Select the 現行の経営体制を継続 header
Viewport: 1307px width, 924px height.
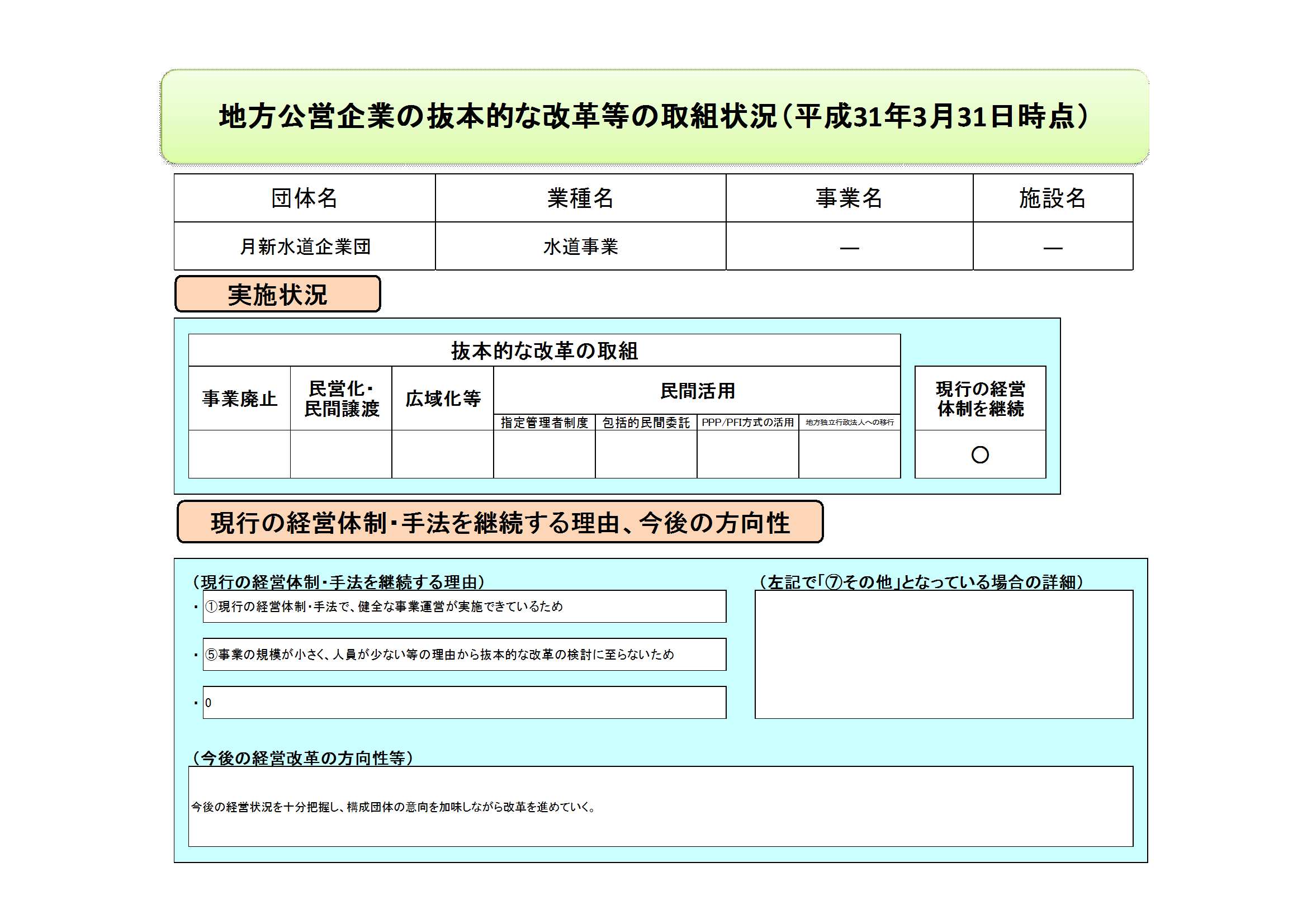[981, 399]
